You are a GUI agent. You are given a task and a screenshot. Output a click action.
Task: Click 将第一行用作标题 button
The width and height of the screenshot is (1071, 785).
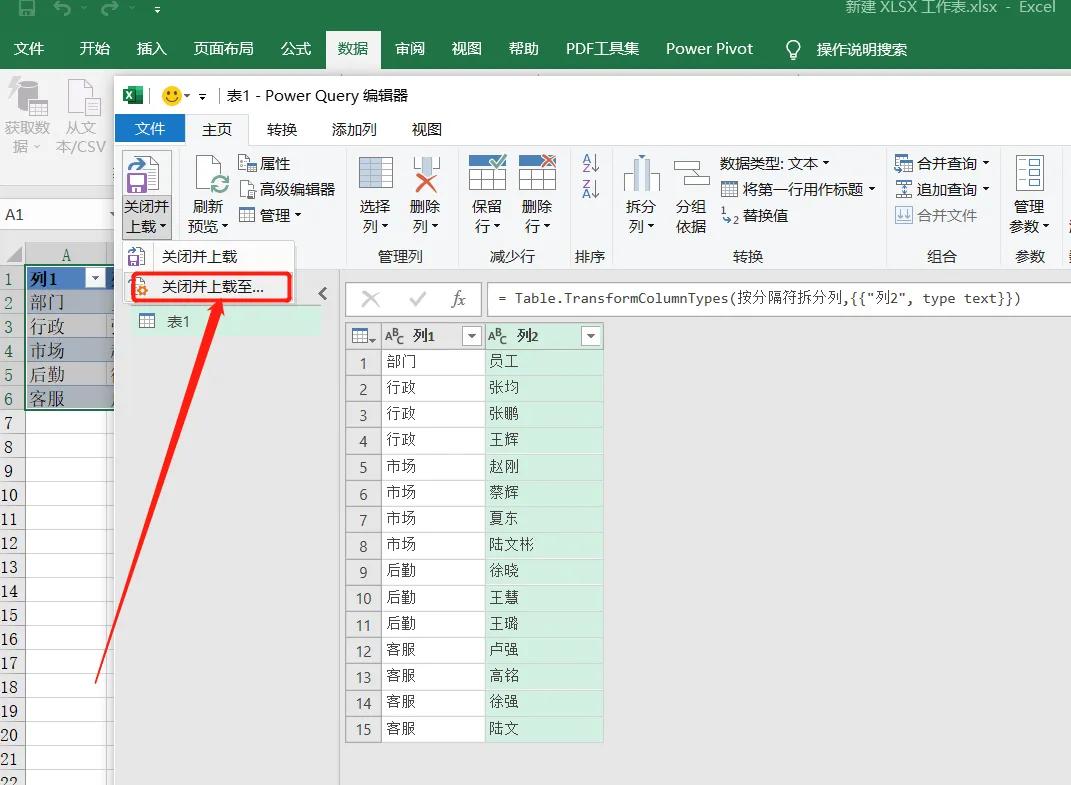point(798,188)
